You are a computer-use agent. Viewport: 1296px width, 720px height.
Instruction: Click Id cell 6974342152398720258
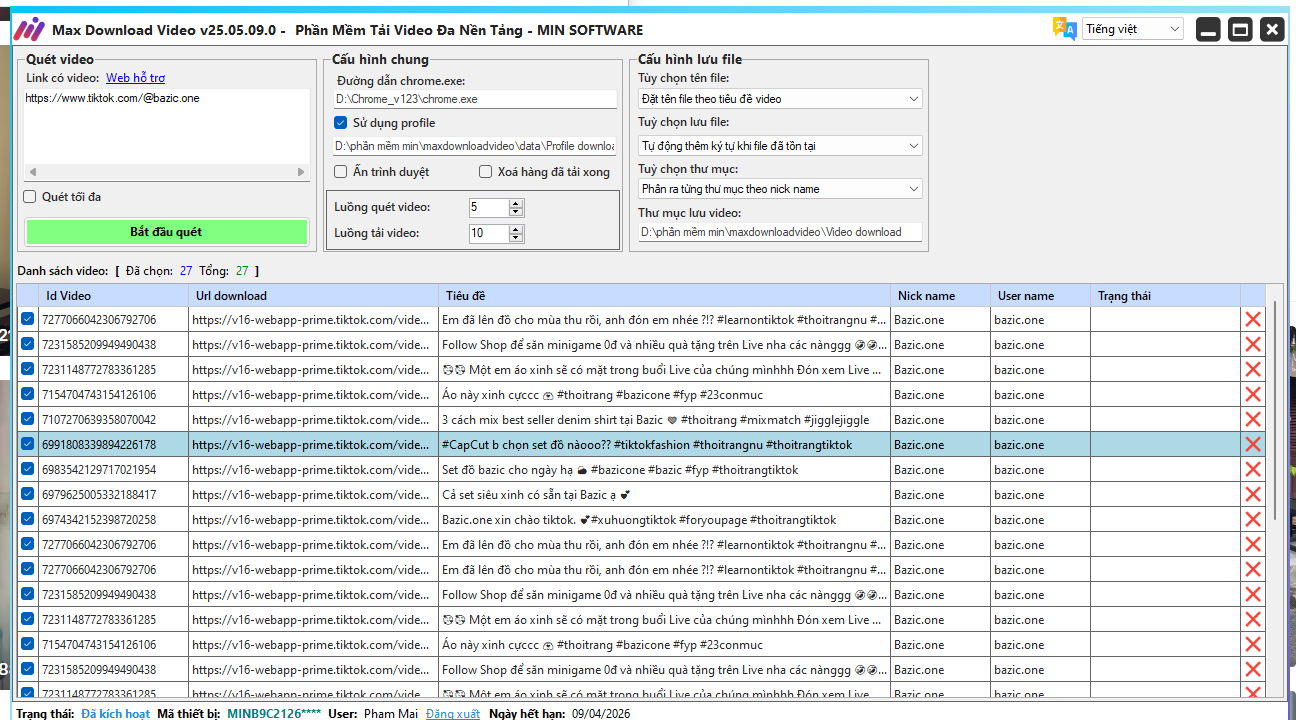point(113,520)
